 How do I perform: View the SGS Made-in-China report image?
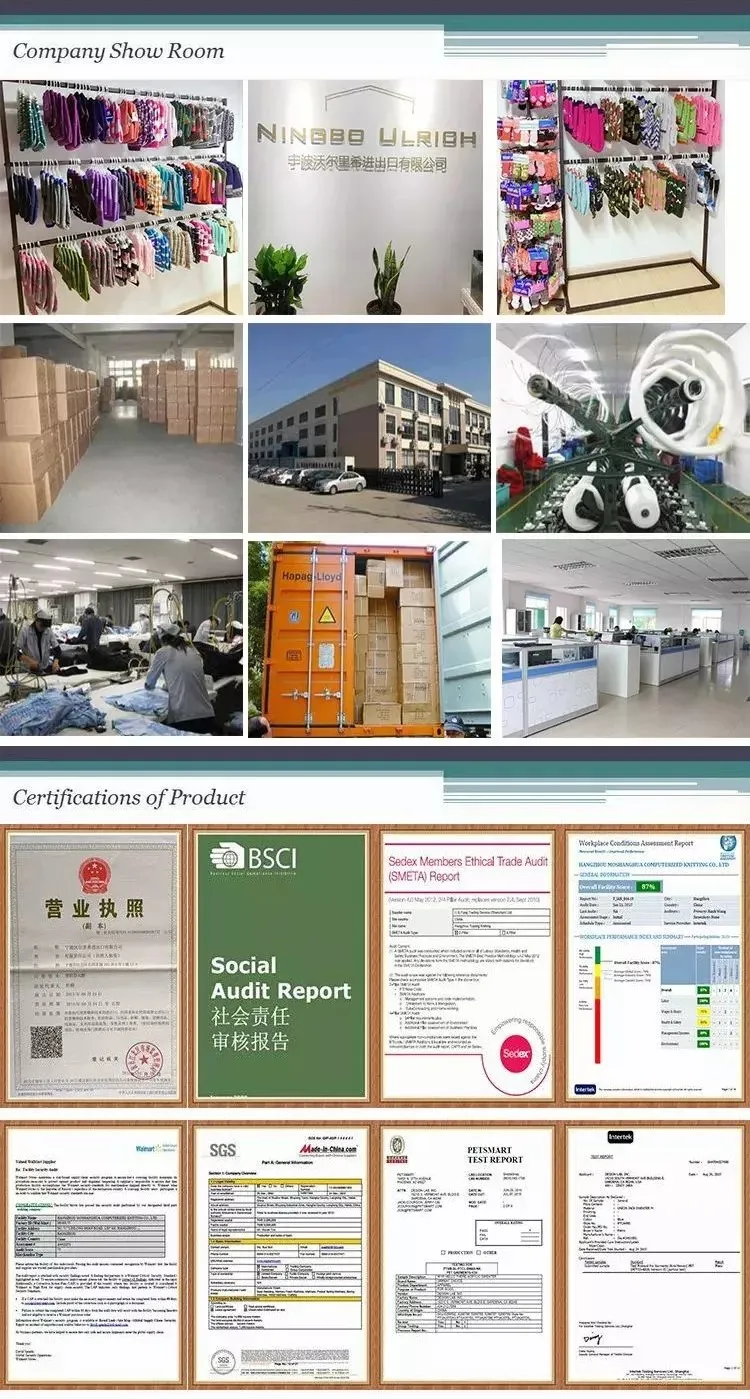(x=279, y=1255)
